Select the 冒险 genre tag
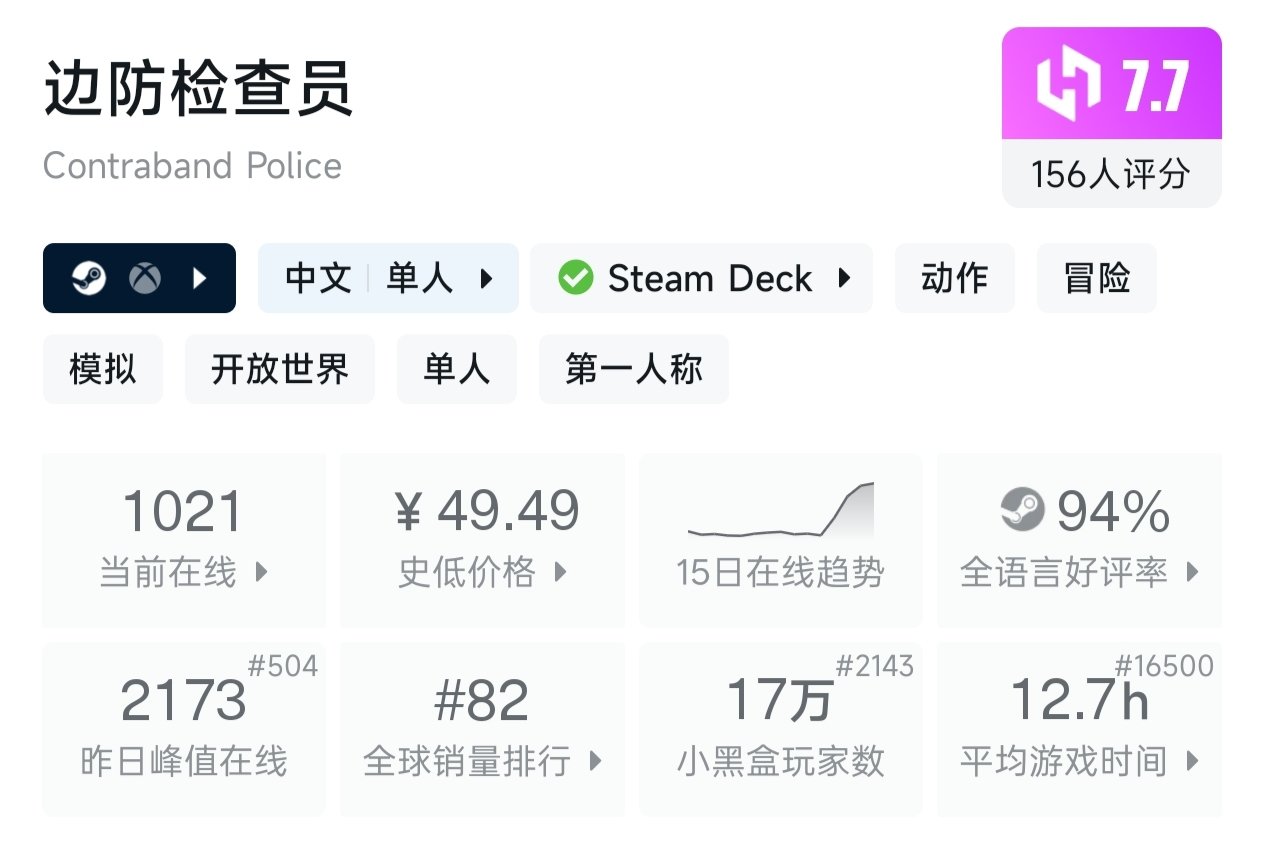Image resolution: width=1264 pixels, height=842 pixels. point(1096,278)
